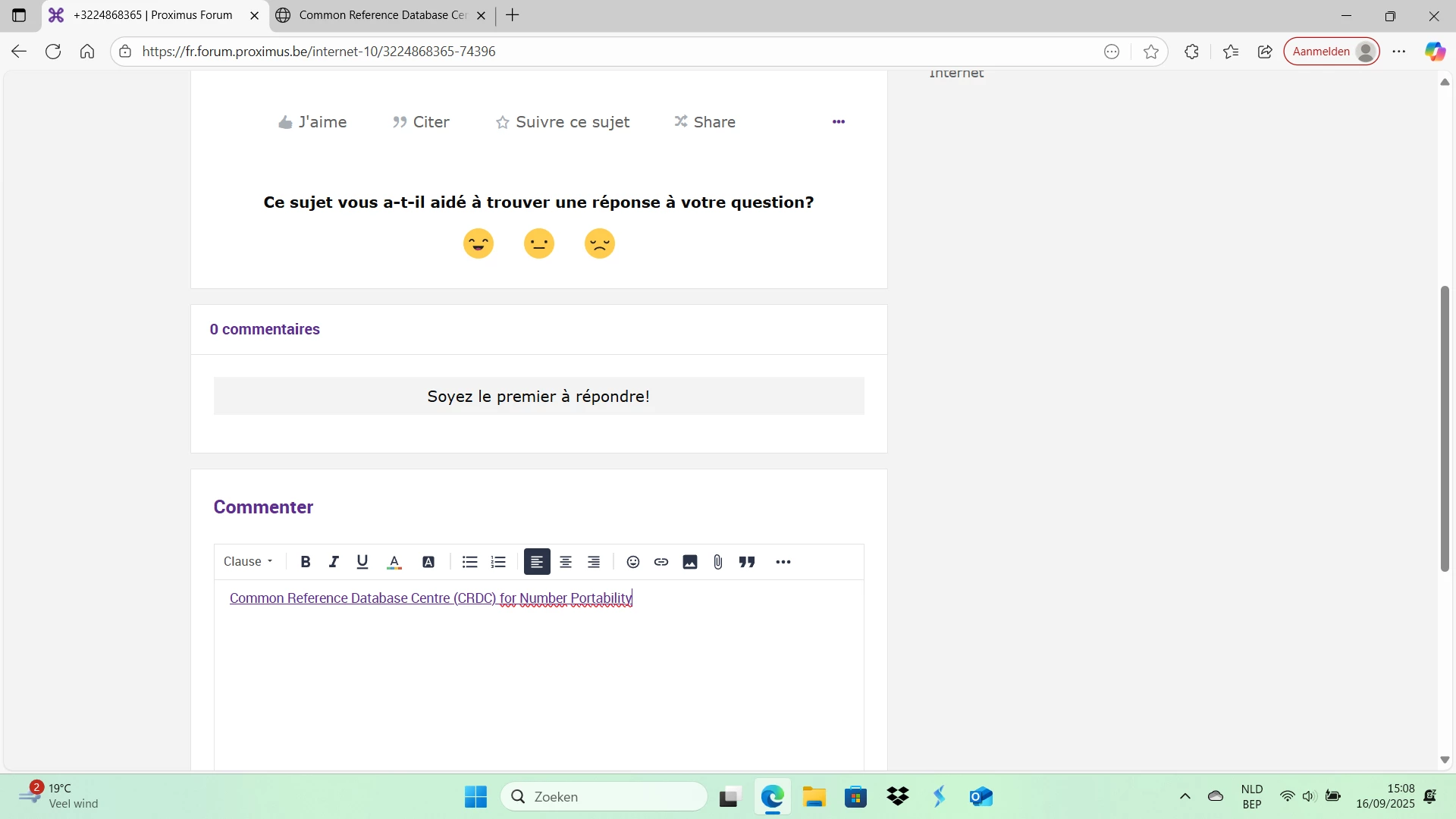
Task: Select right text alignment
Action: (594, 562)
